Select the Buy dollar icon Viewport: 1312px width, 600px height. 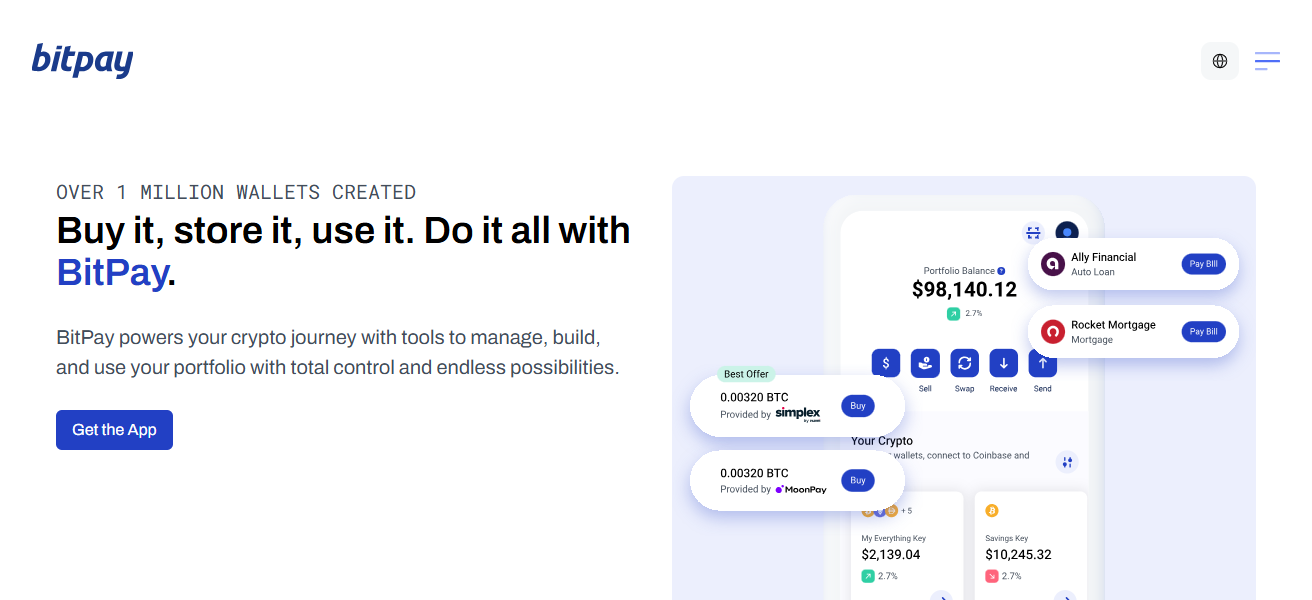click(x=886, y=363)
